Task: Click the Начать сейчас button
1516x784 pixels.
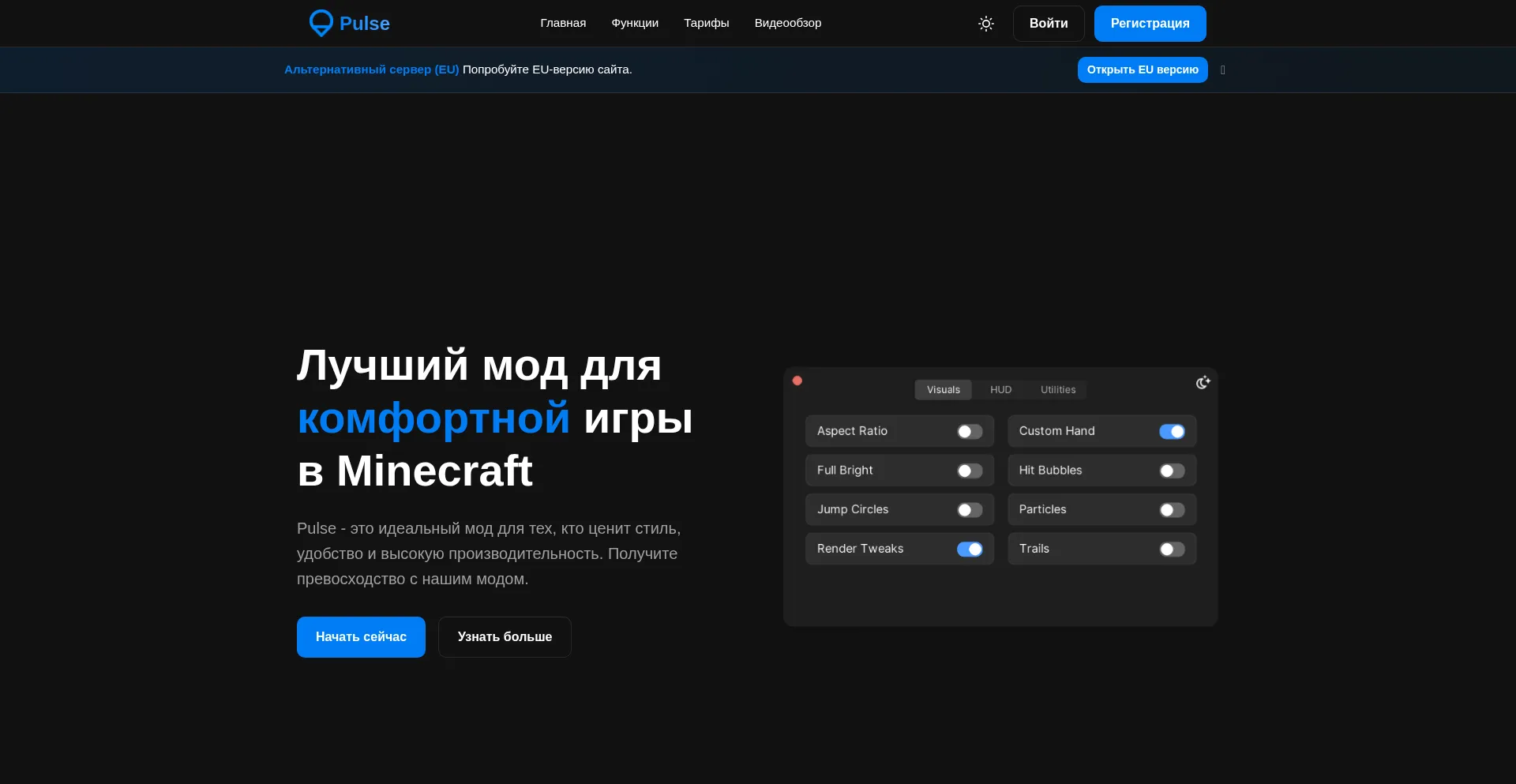Action: 361,637
